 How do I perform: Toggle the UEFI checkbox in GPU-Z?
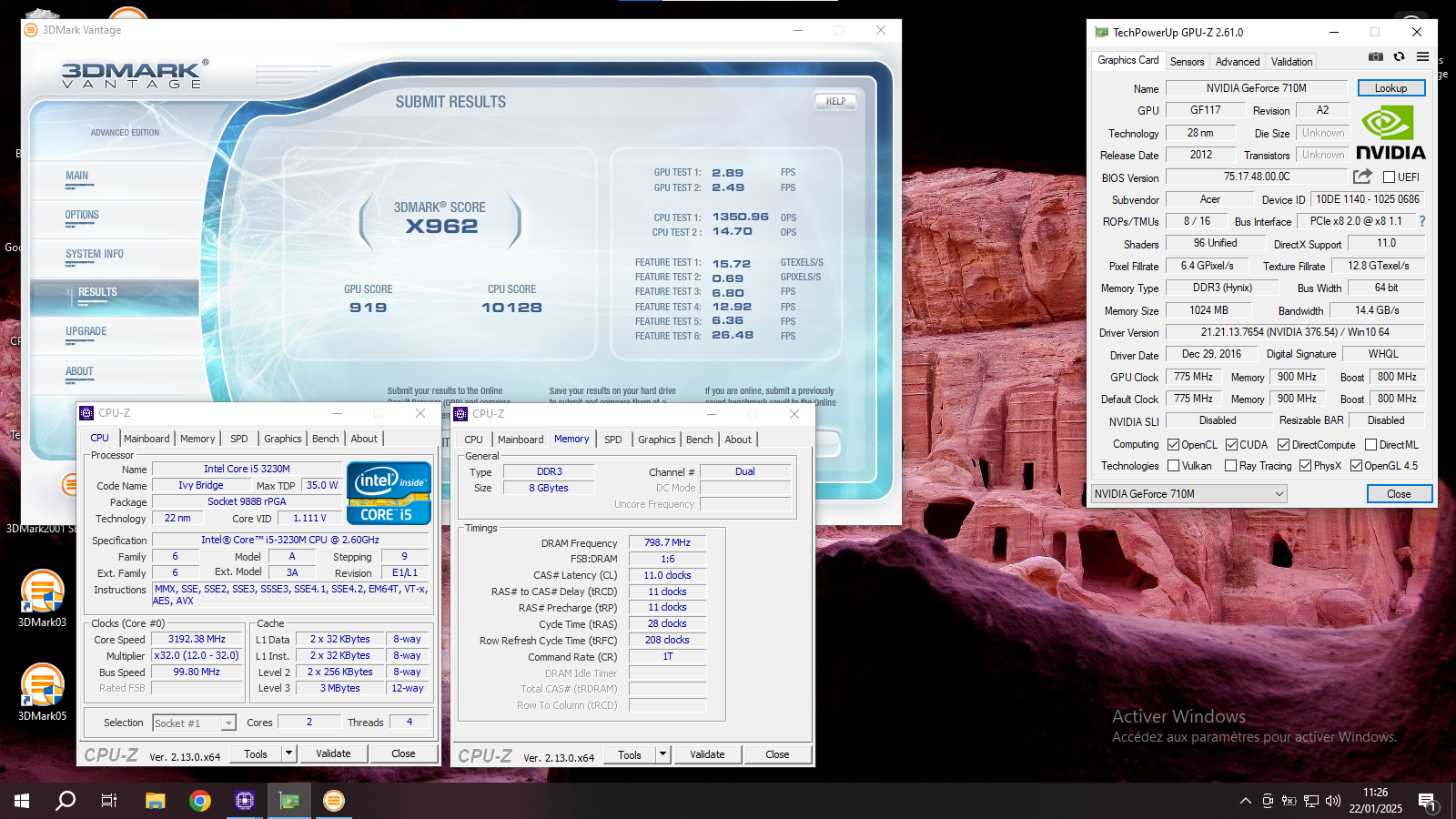pos(1389,177)
